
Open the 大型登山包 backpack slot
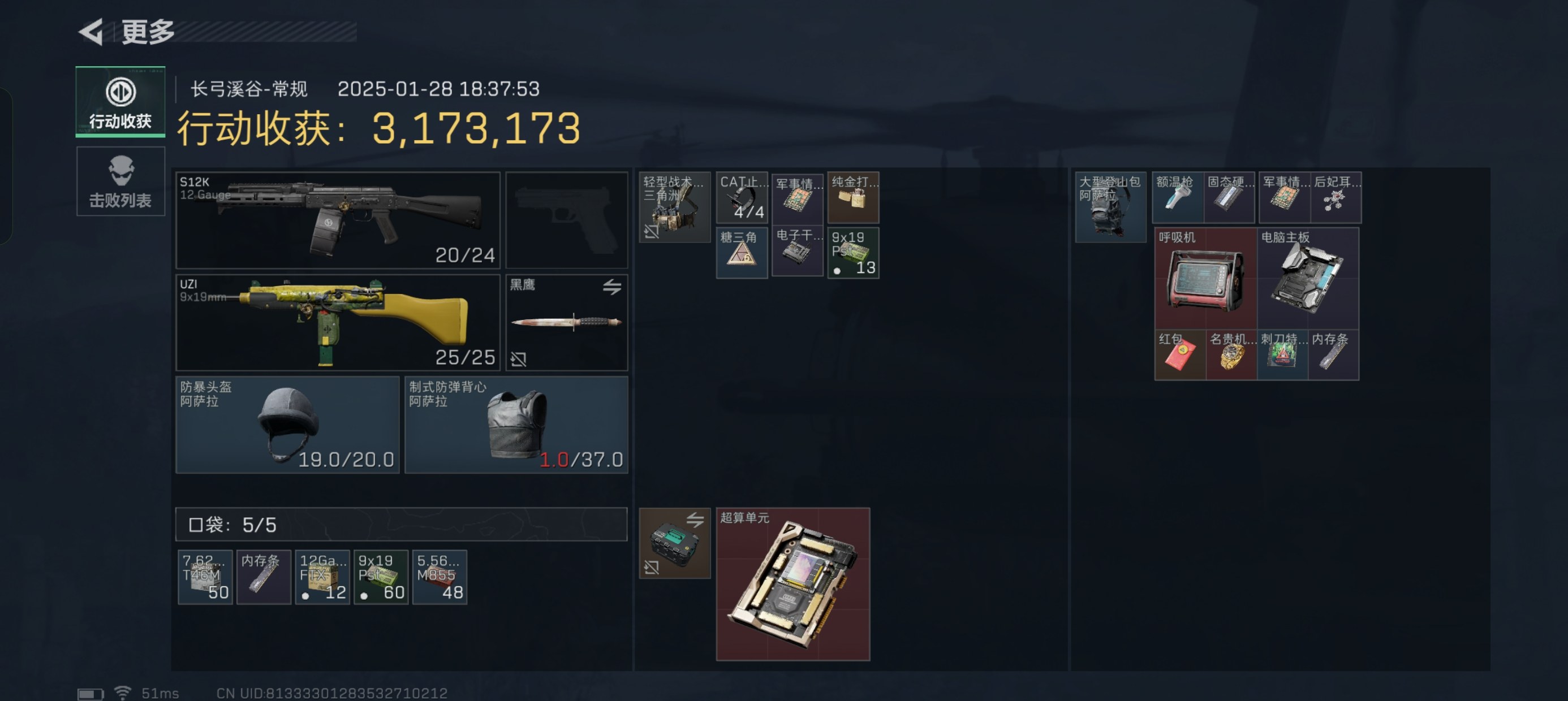click(x=1110, y=207)
